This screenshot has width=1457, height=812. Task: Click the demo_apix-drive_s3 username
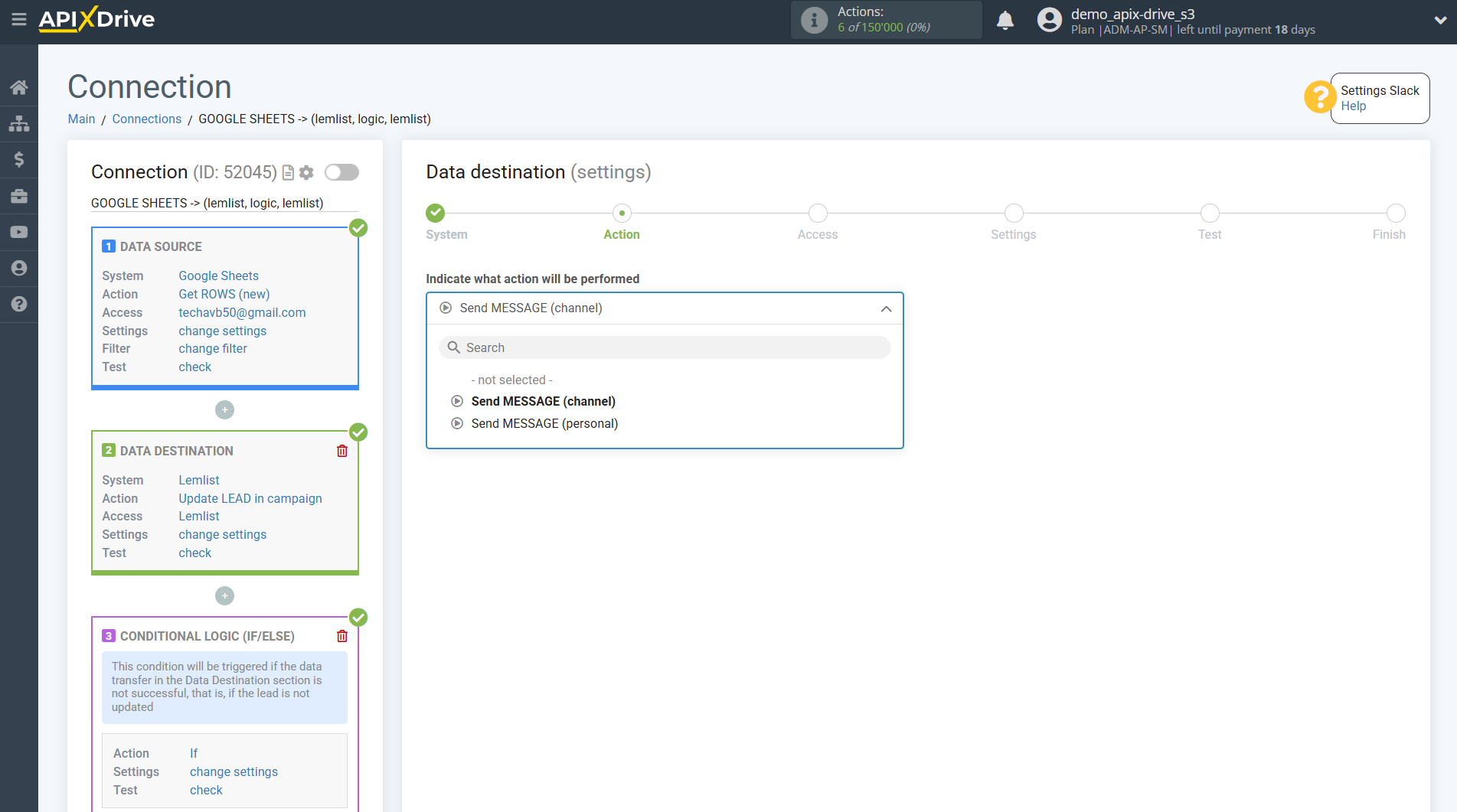point(1132,14)
